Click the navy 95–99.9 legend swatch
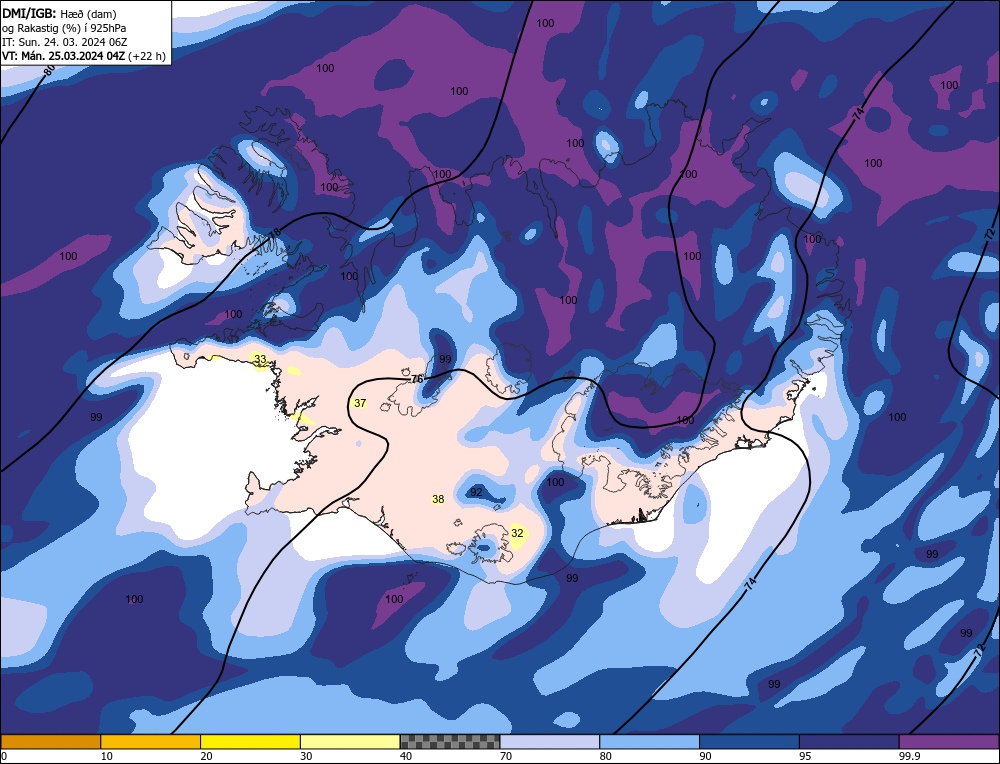The image size is (1000, 764). click(849, 741)
